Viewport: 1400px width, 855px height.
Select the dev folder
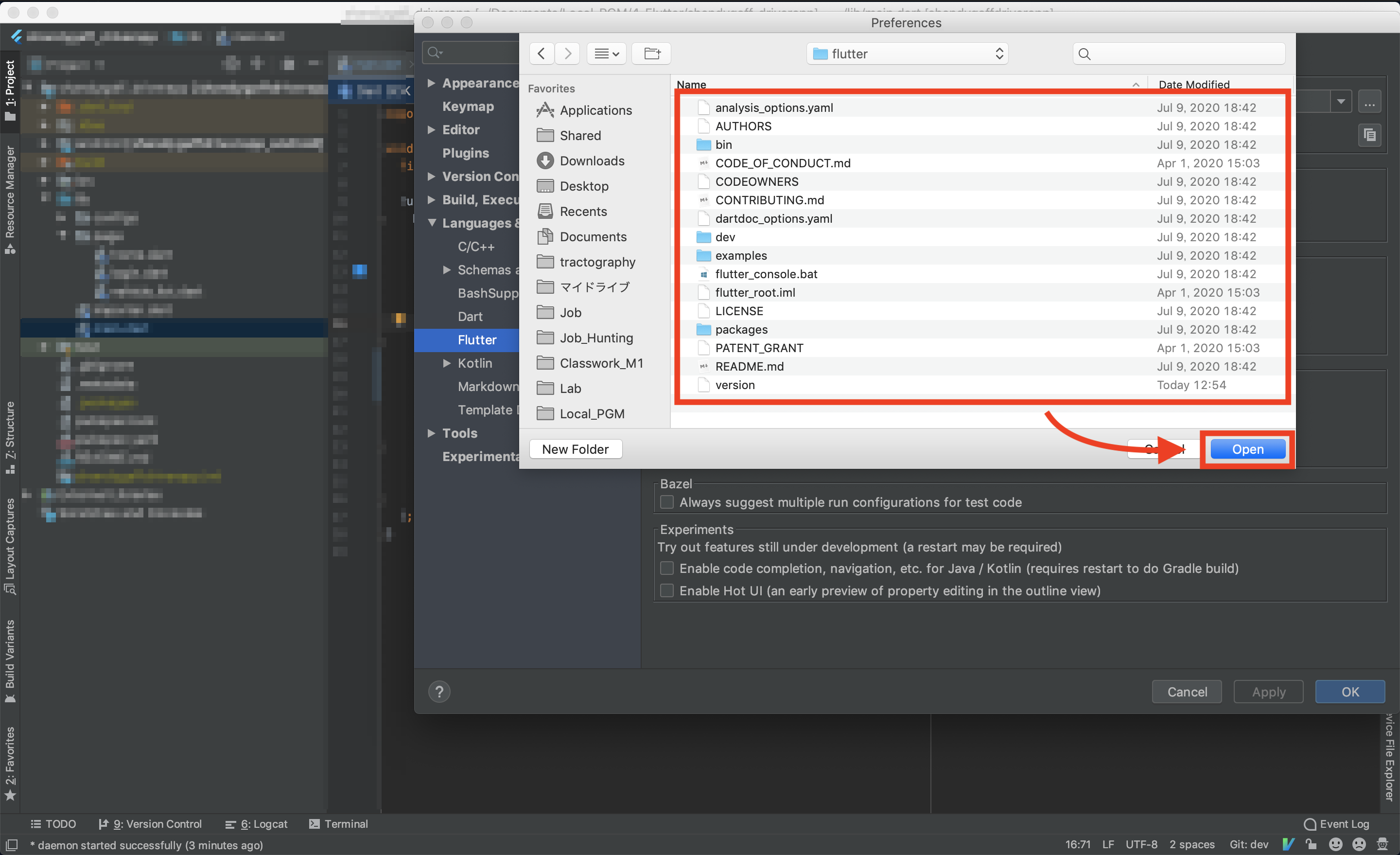(982, 236)
